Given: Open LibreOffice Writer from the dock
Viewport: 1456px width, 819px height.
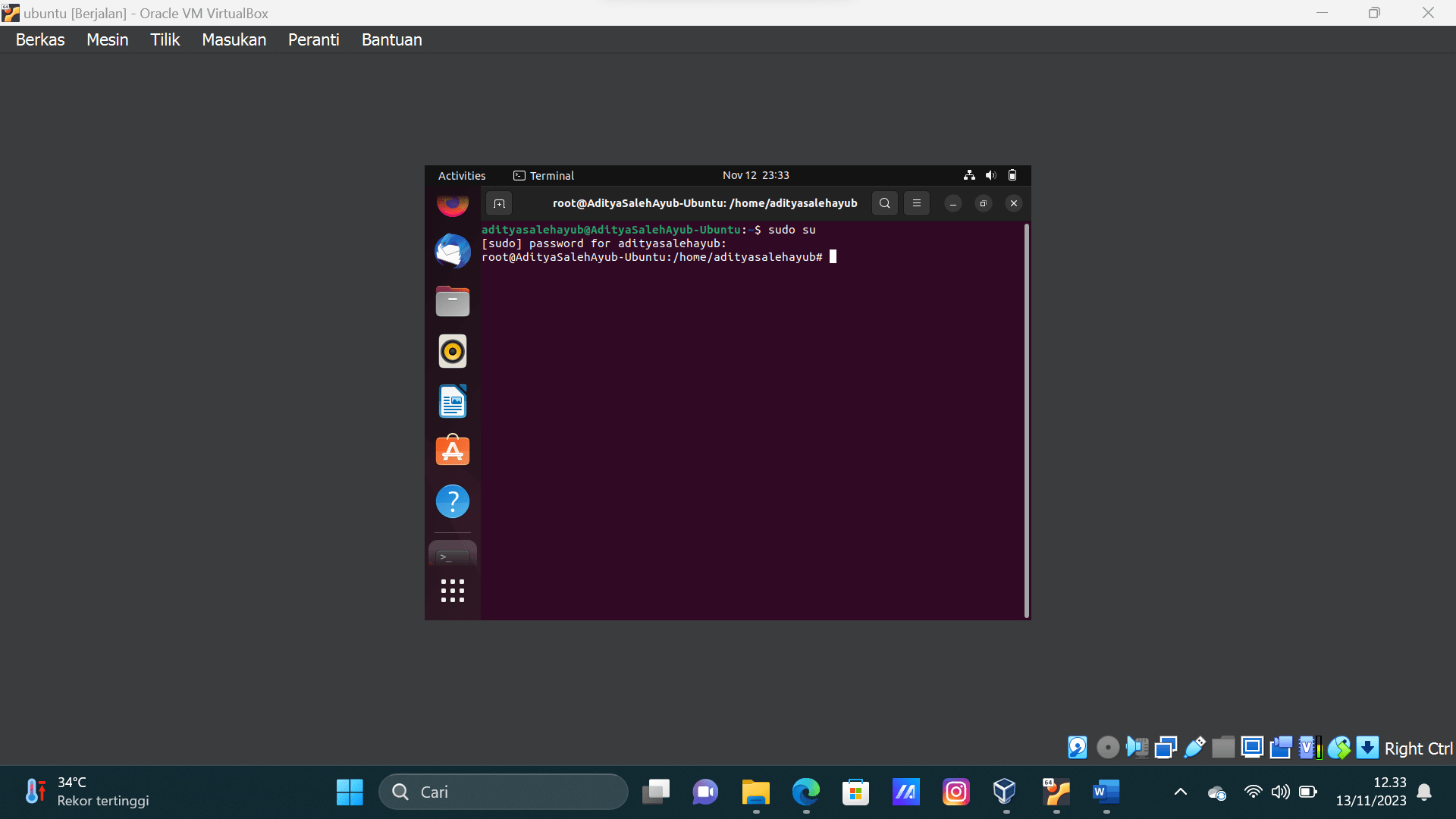Looking at the screenshot, I should pos(453,401).
